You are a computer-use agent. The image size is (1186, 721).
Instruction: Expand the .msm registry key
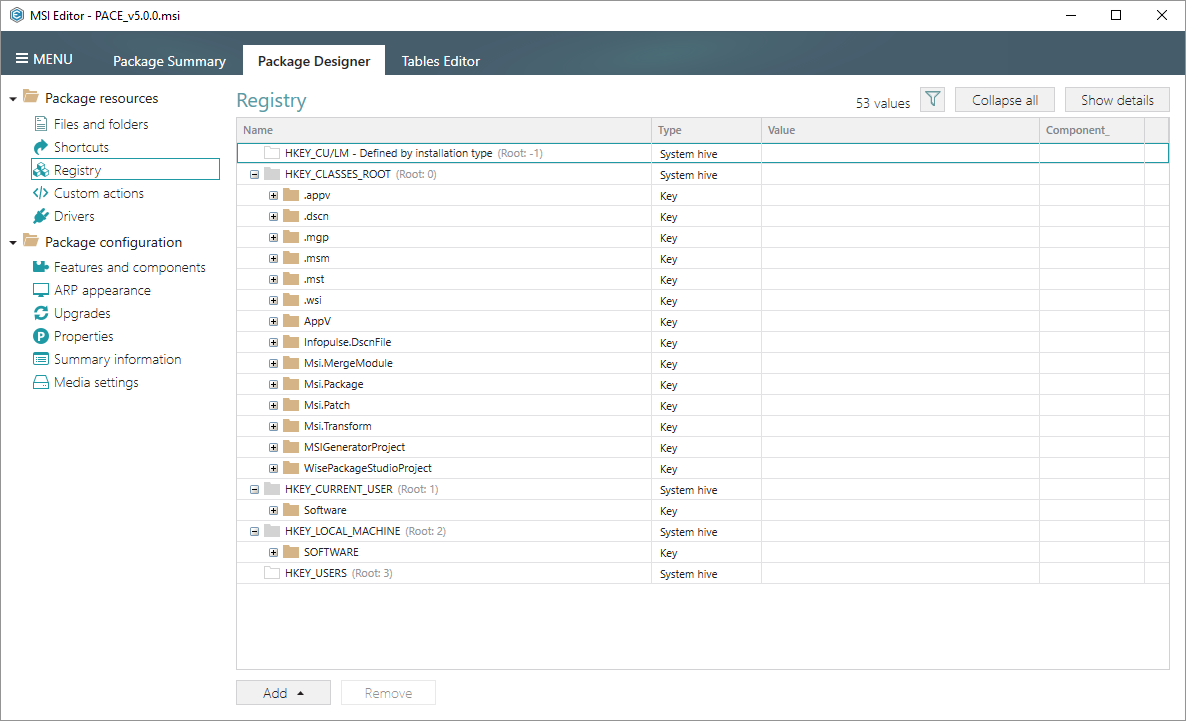[274, 259]
